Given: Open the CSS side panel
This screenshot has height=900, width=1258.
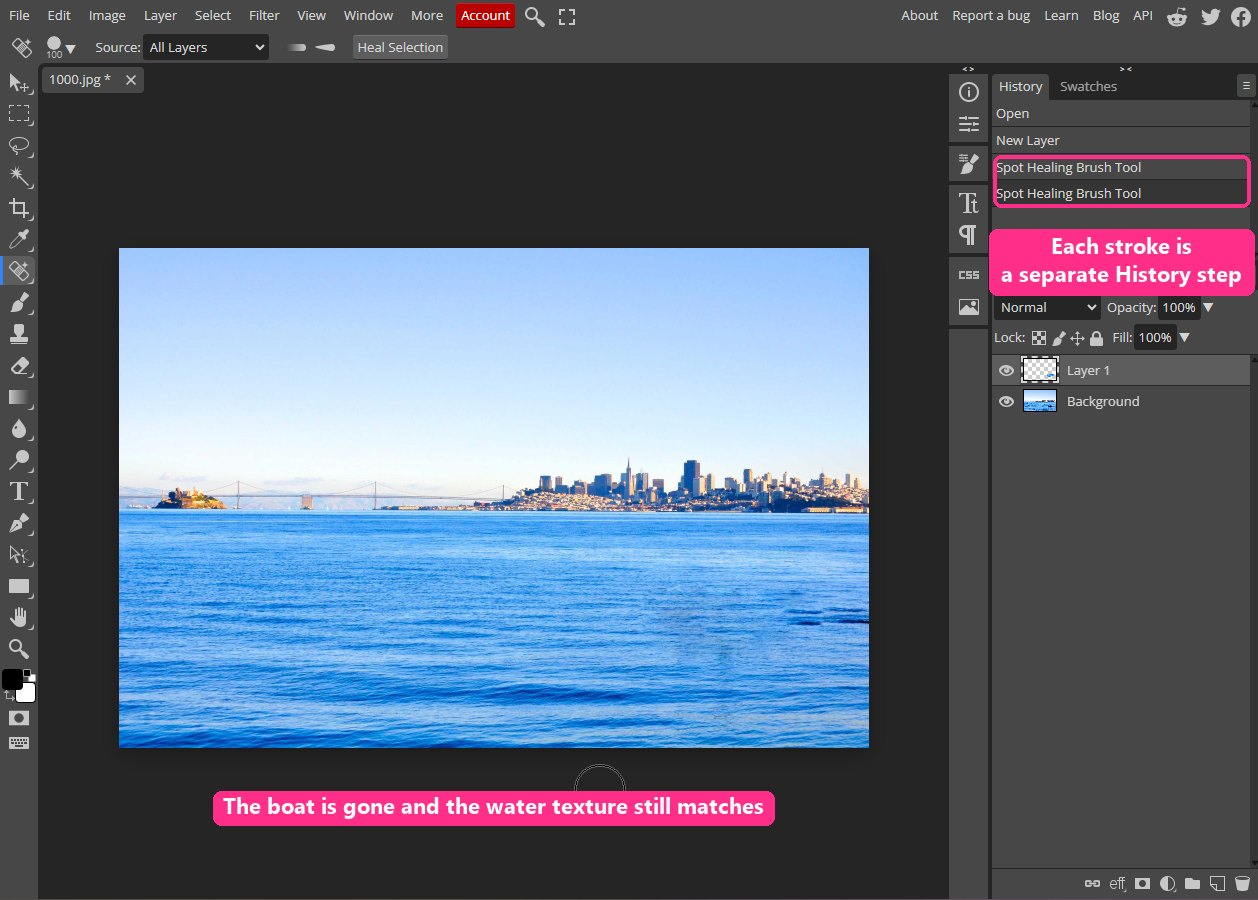Looking at the screenshot, I should tap(969, 275).
